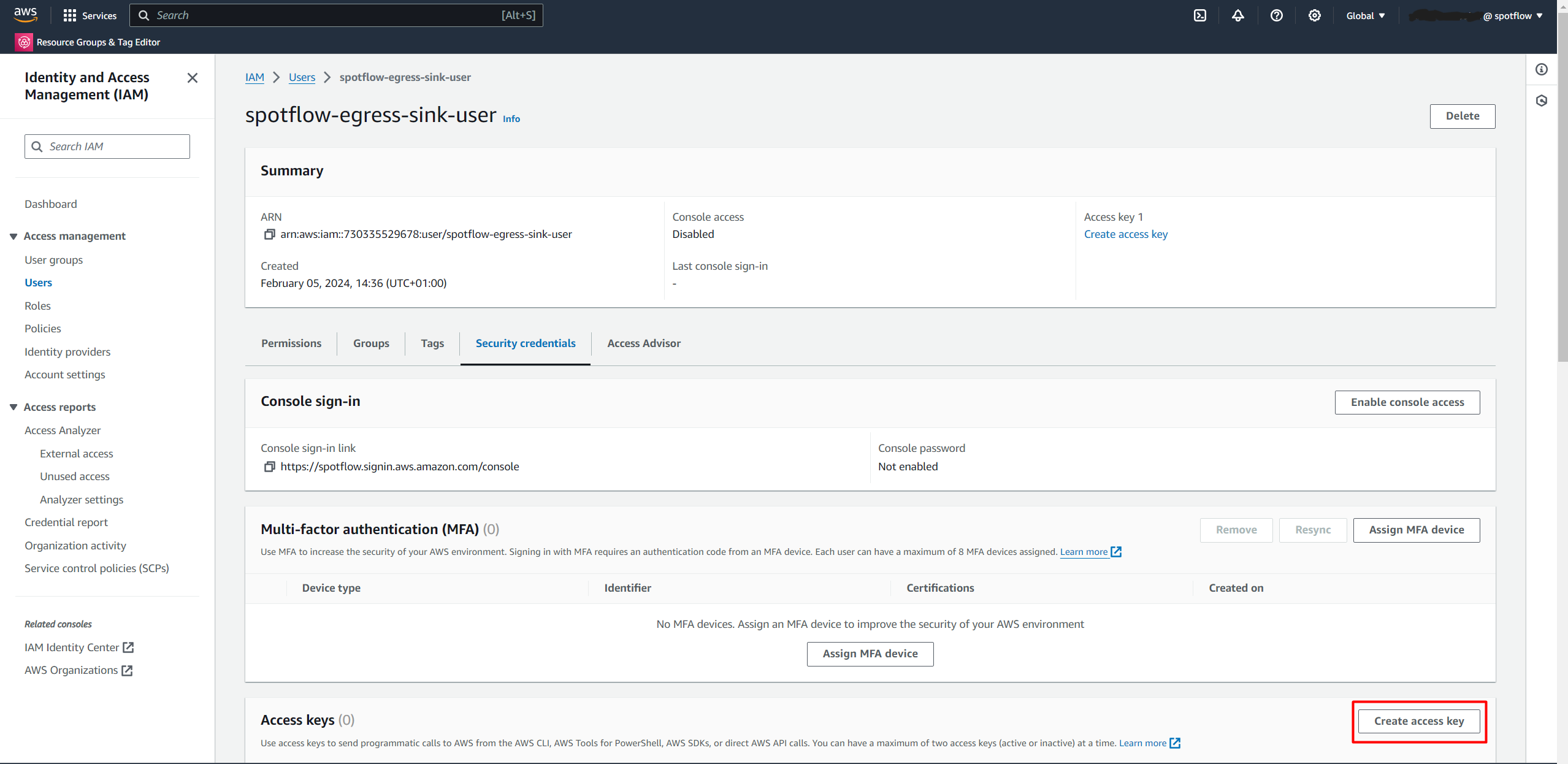The height and width of the screenshot is (764, 1568).
Task: Collapse the Access management section
Action: coord(13,237)
